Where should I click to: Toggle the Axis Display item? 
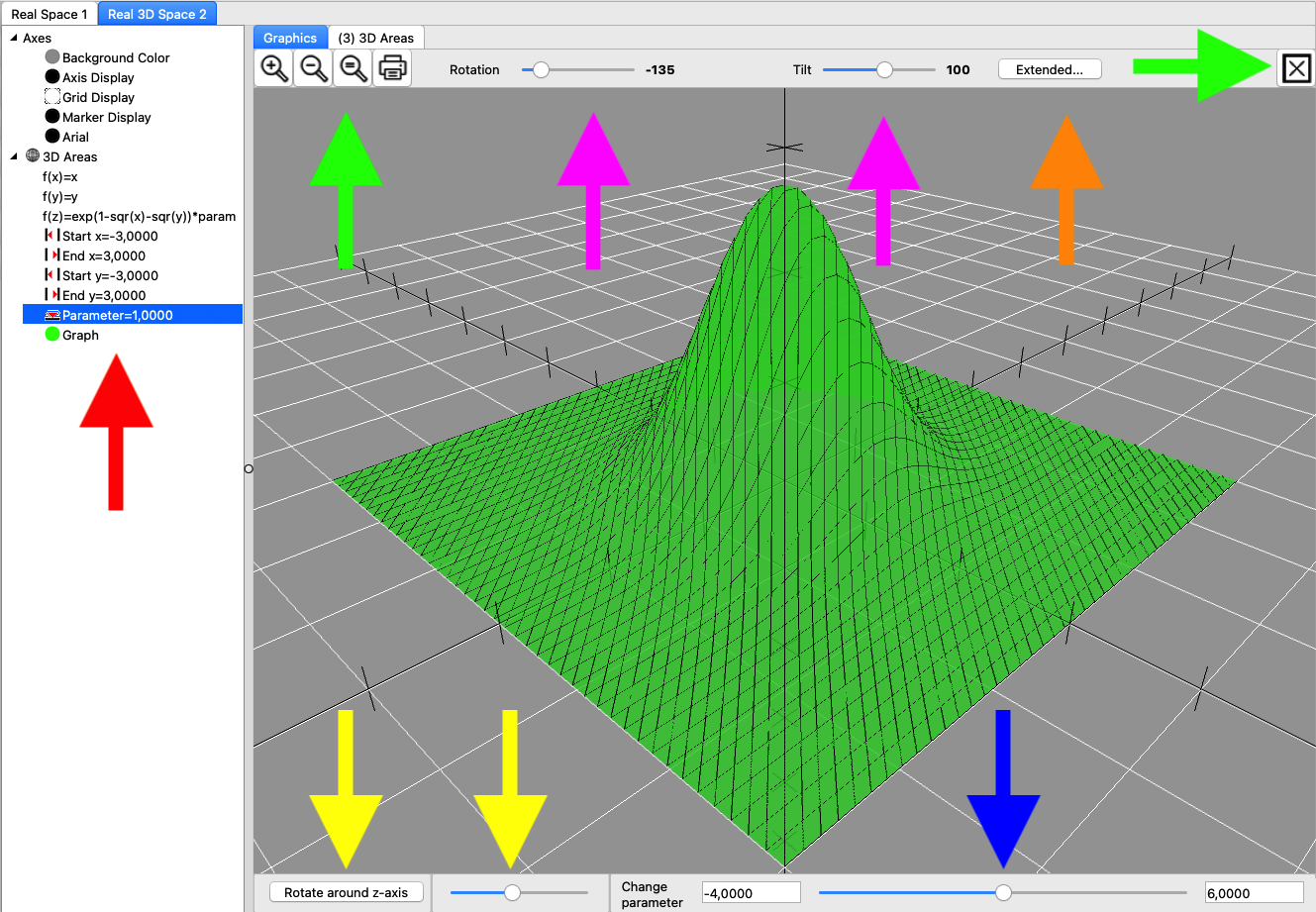pyautogui.click(x=98, y=77)
